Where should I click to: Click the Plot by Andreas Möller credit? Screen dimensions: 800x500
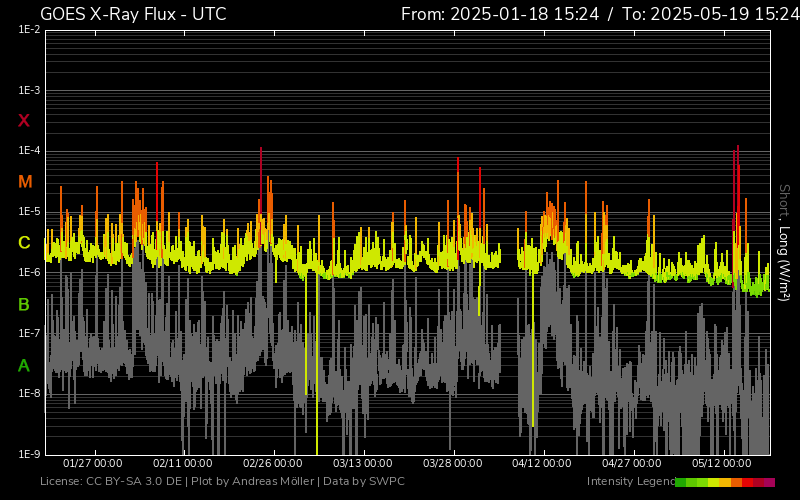253,481
